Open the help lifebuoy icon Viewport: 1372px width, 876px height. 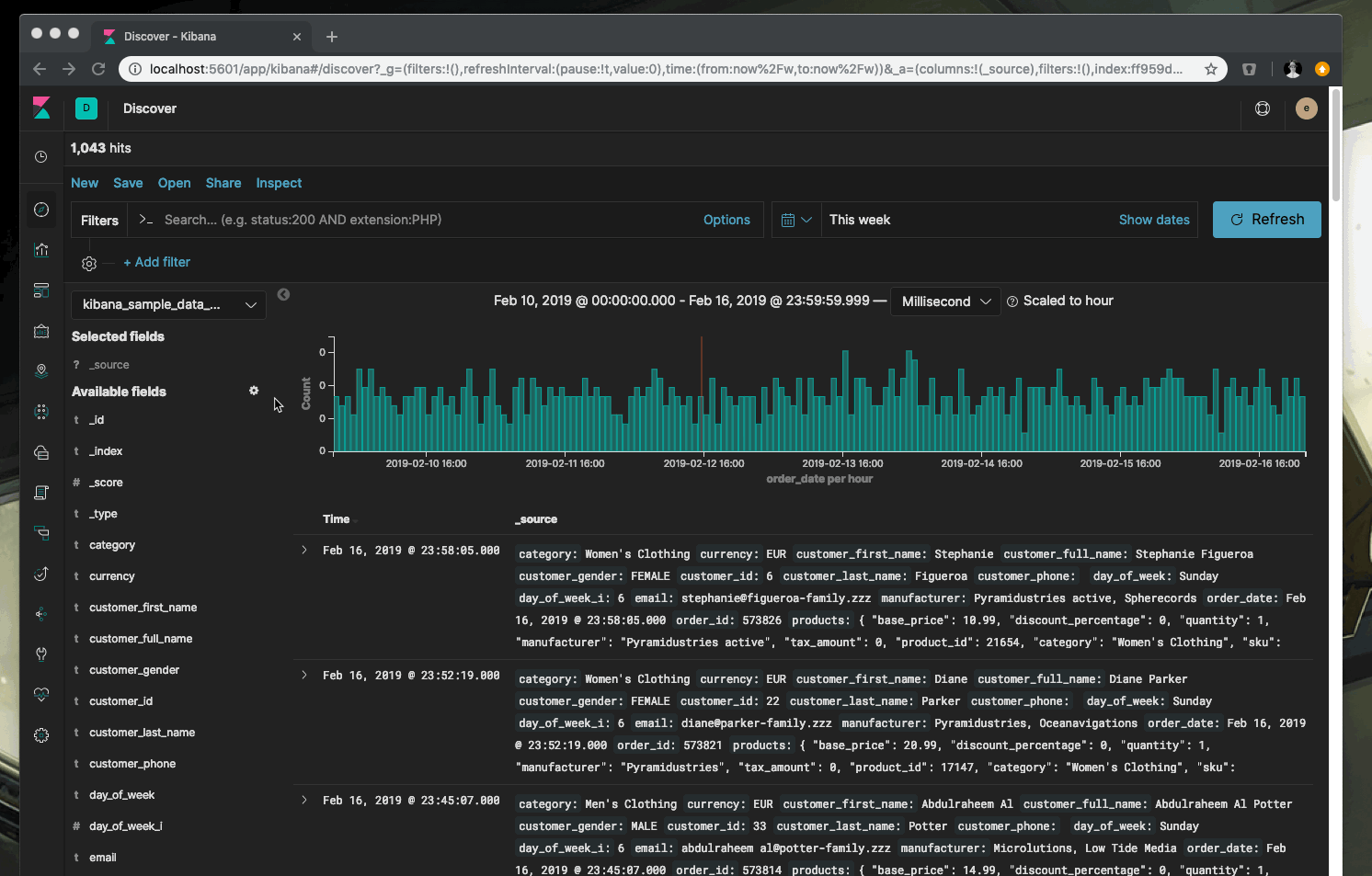click(x=1262, y=108)
